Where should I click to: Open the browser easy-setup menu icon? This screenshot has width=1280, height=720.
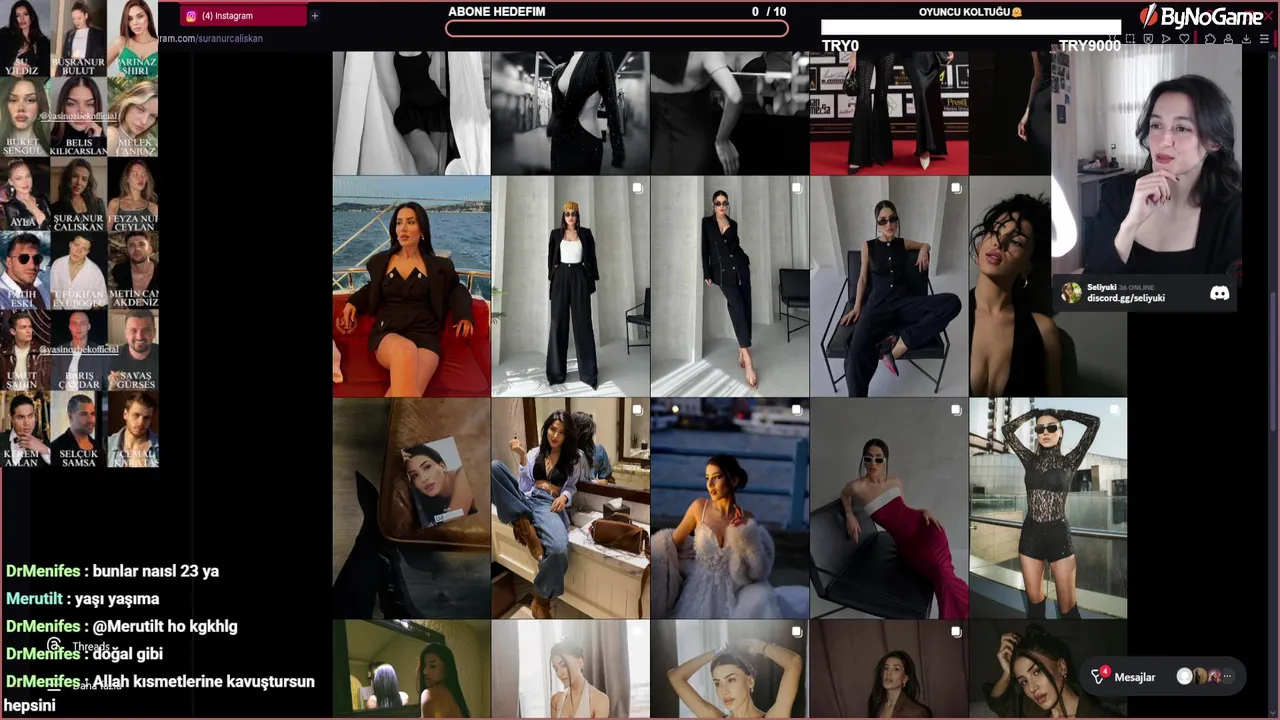coord(1264,39)
